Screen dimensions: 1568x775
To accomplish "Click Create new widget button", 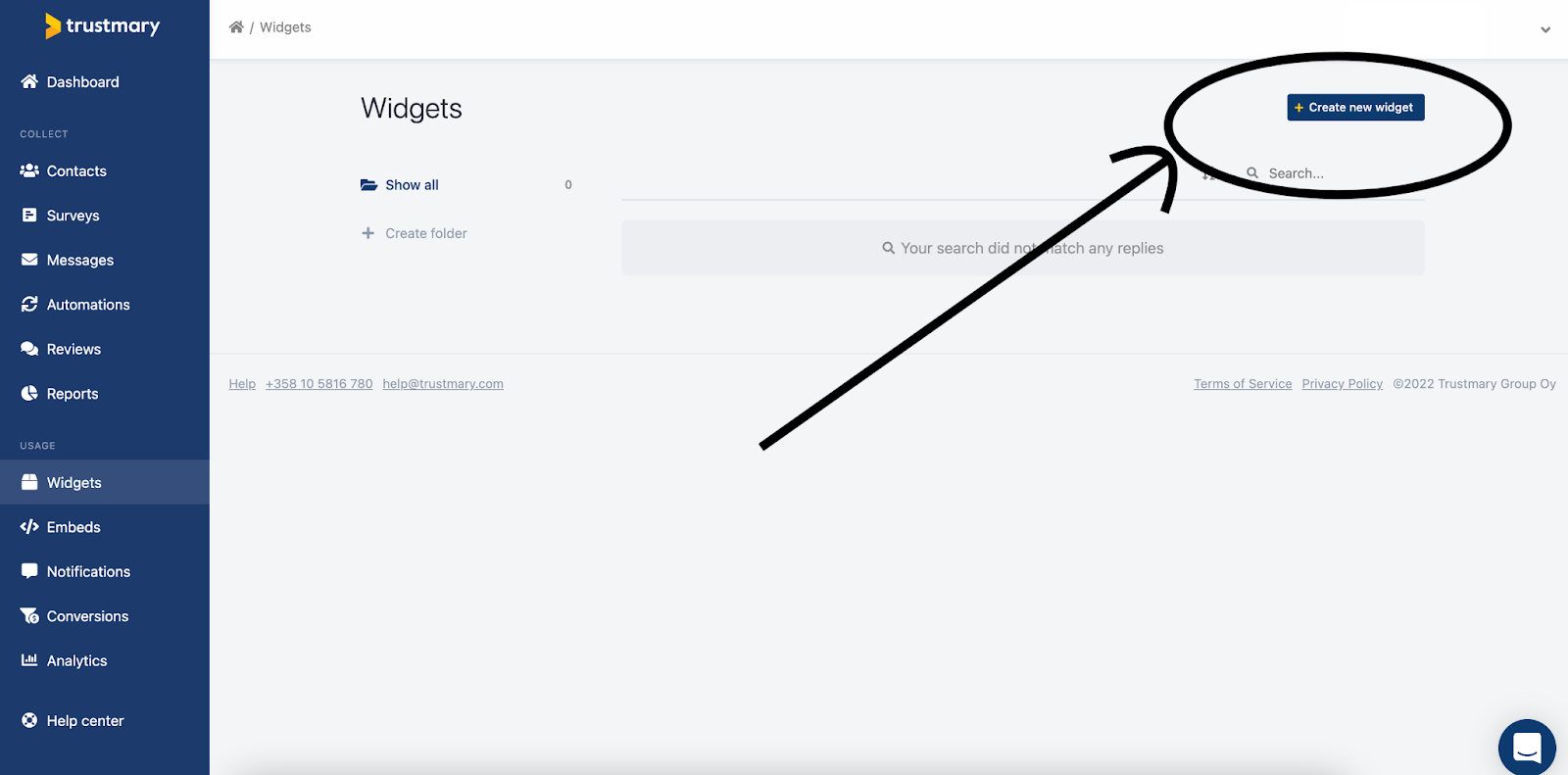I will pos(1355,107).
